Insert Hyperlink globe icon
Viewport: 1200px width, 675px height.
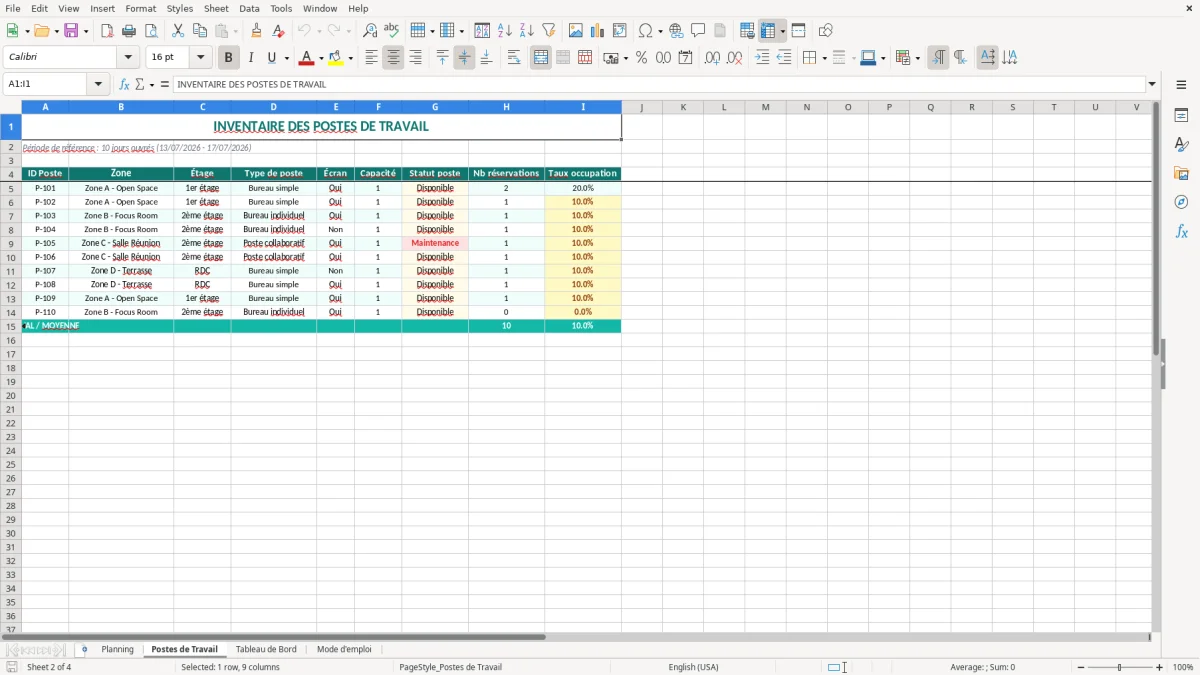pyautogui.click(x=676, y=31)
